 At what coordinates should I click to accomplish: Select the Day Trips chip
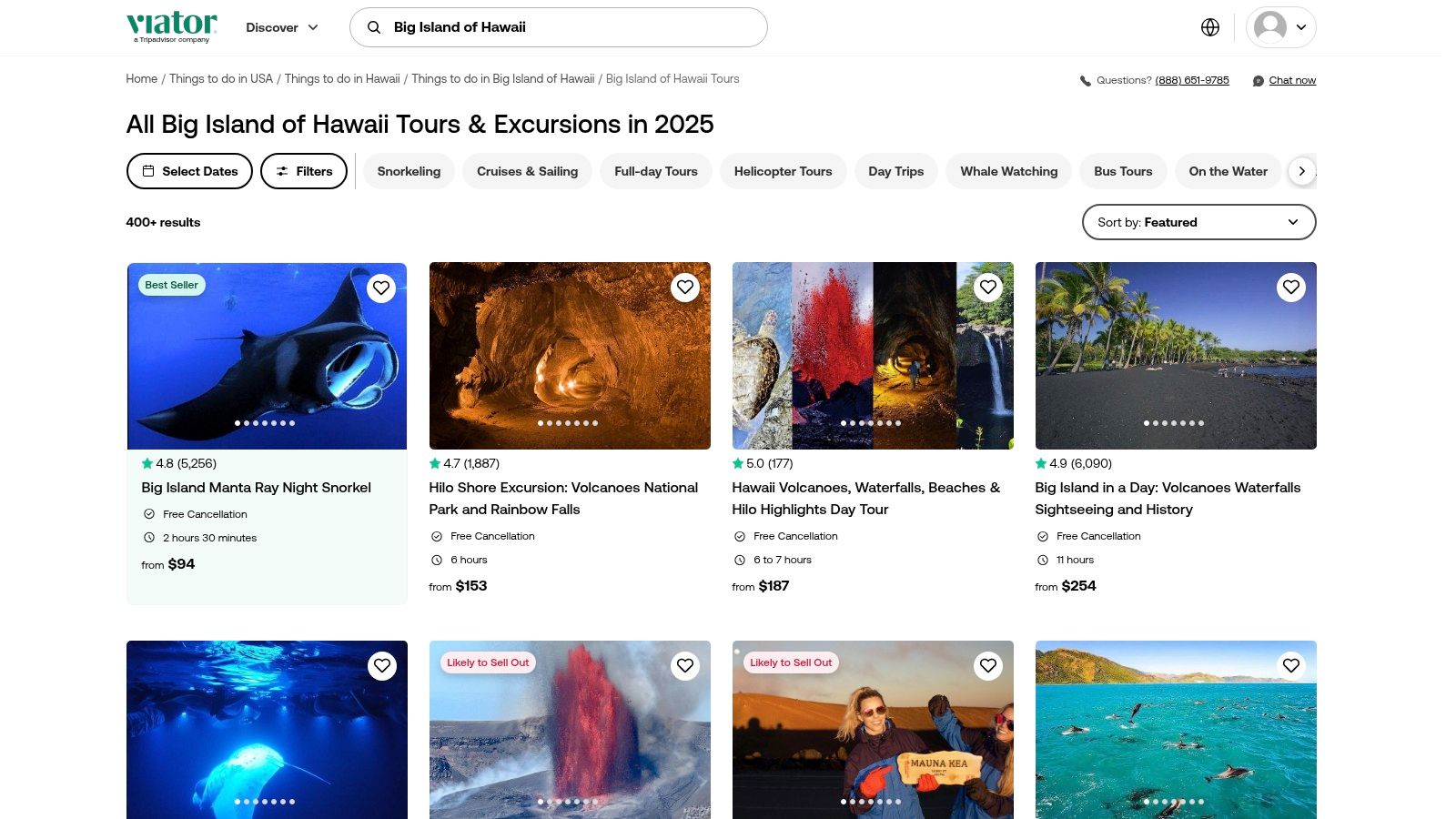coord(895,171)
